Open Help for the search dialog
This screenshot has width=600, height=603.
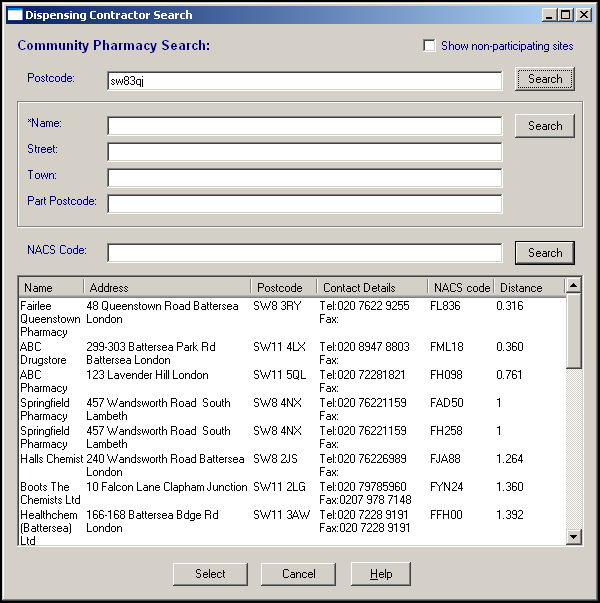click(x=380, y=574)
